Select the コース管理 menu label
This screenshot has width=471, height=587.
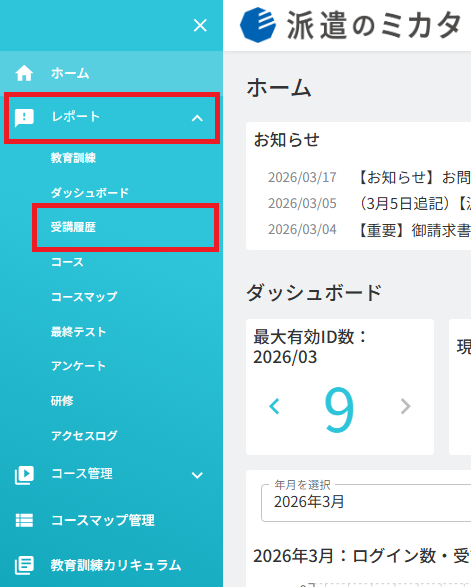coord(82,474)
